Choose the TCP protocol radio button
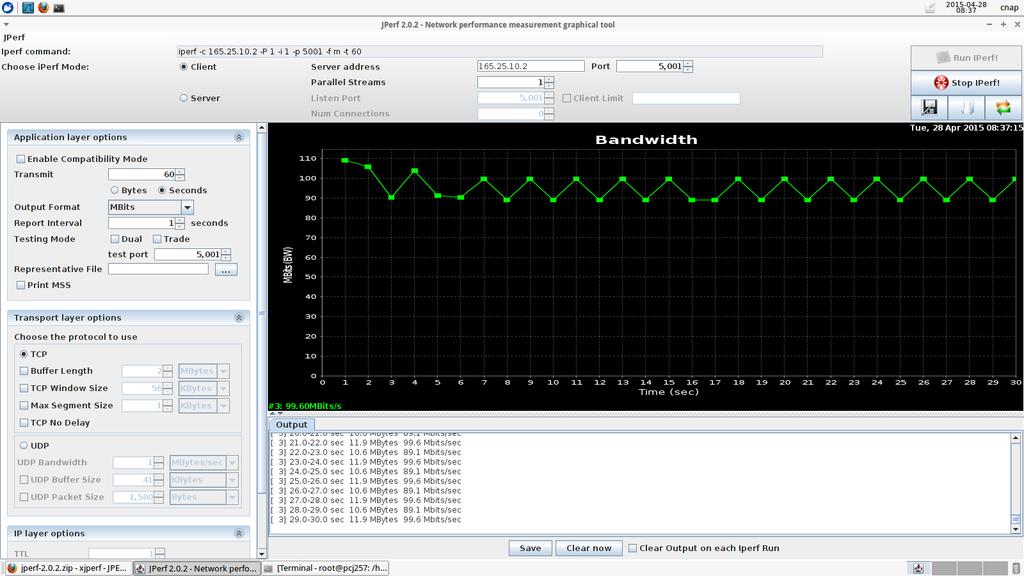 tap(24, 354)
